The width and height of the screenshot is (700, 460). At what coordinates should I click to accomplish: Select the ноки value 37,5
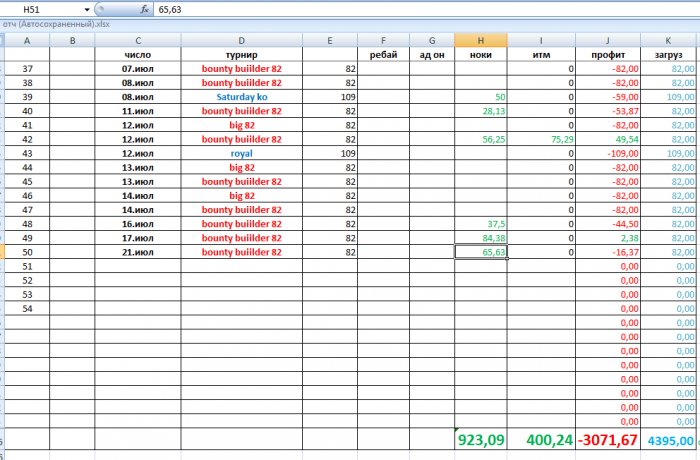(x=481, y=224)
